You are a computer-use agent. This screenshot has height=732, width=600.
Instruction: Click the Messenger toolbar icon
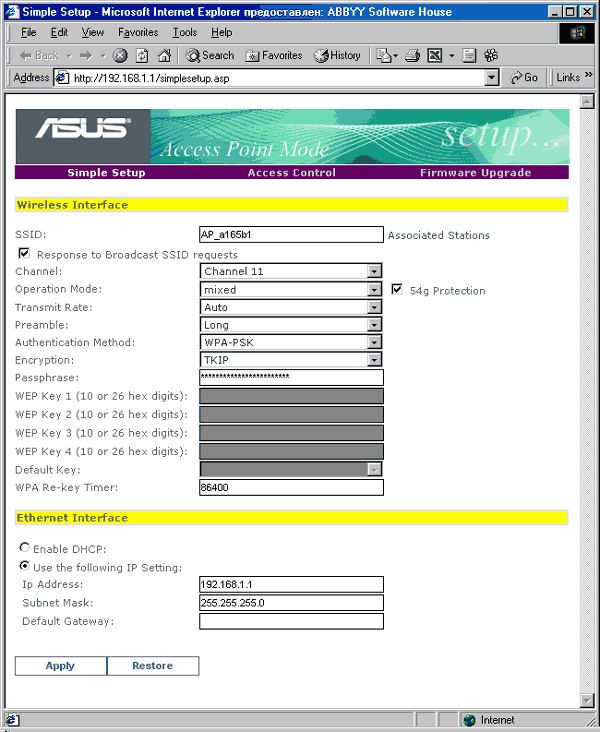[x=491, y=56]
